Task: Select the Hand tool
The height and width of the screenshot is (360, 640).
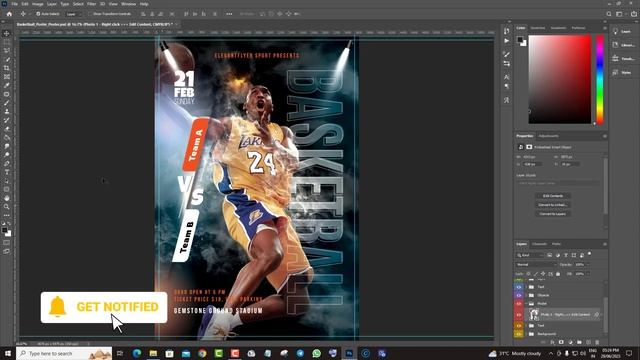Action: 7,198
